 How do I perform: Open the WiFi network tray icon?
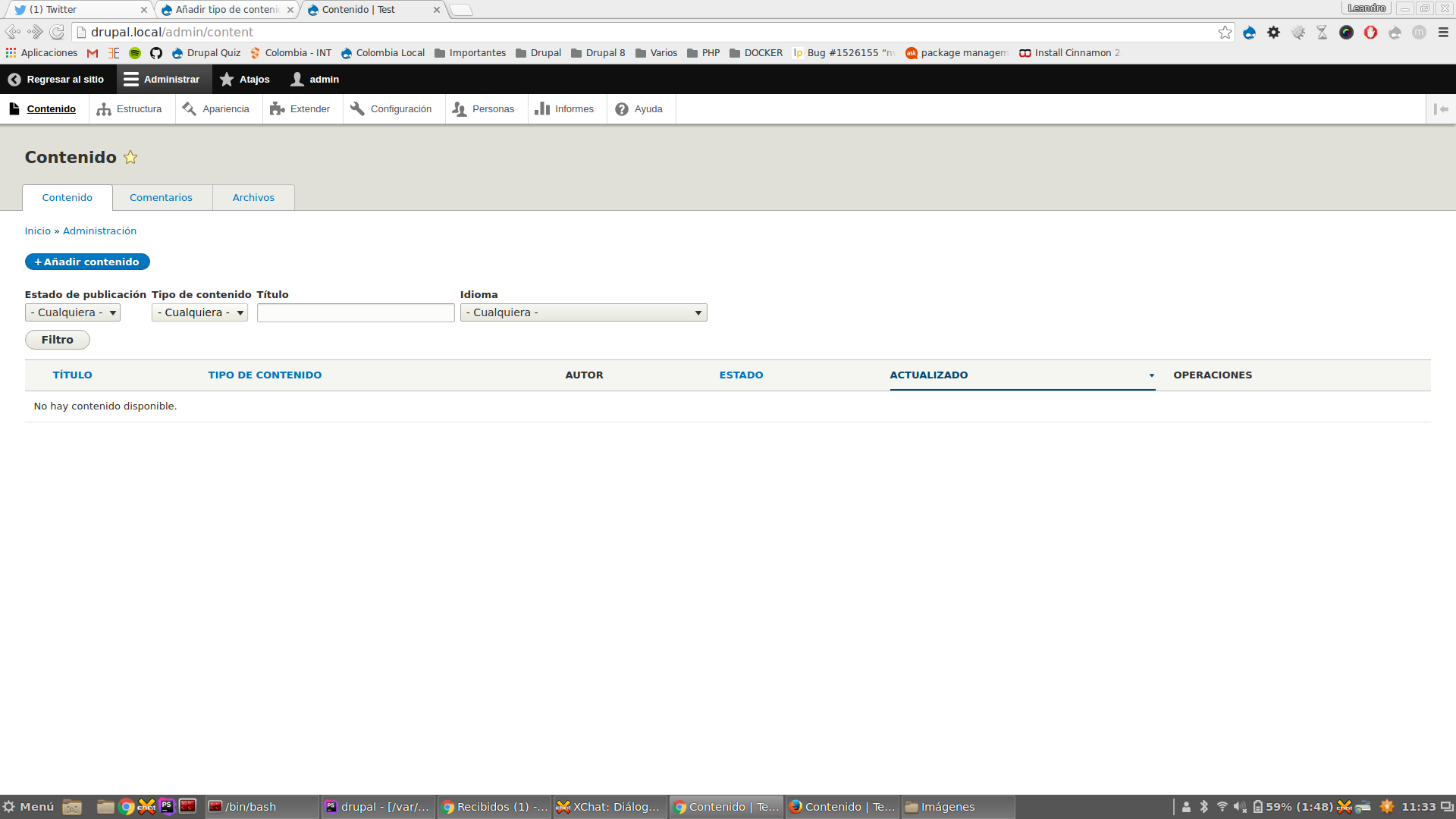pyautogui.click(x=1222, y=807)
